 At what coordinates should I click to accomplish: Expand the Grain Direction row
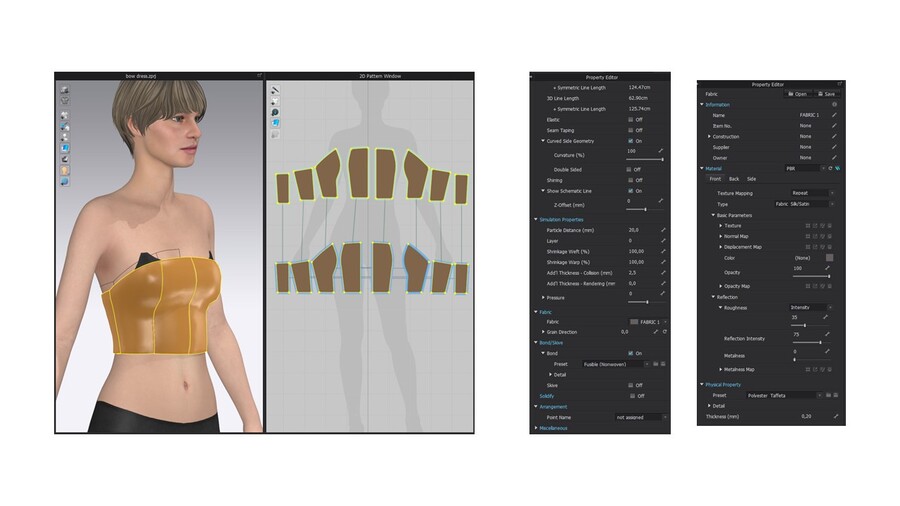543,332
